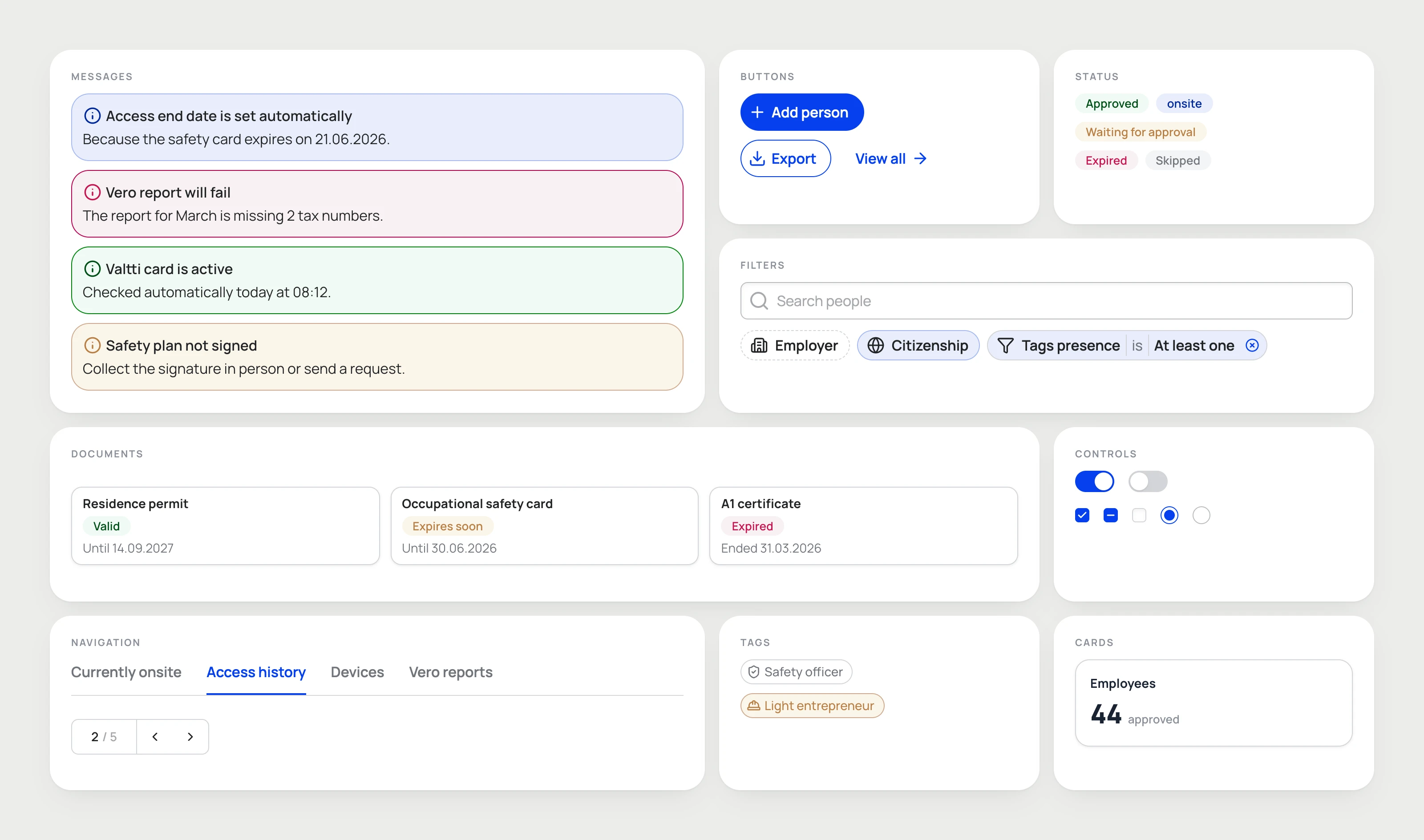Click the Expired badge on A1 certificate
Screen dimensions: 1424x840
pos(752,526)
